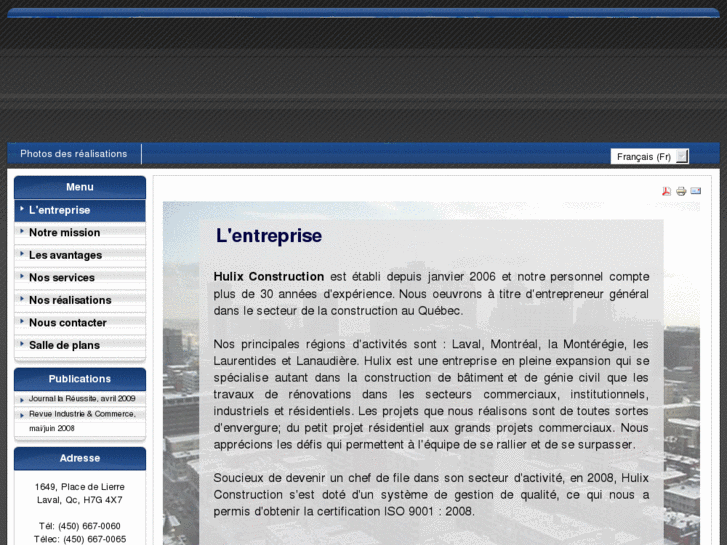This screenshot has height=545, width=727.
Task: Click the Publications panel header
Action: pyautogui.click(x=80, y=379)
